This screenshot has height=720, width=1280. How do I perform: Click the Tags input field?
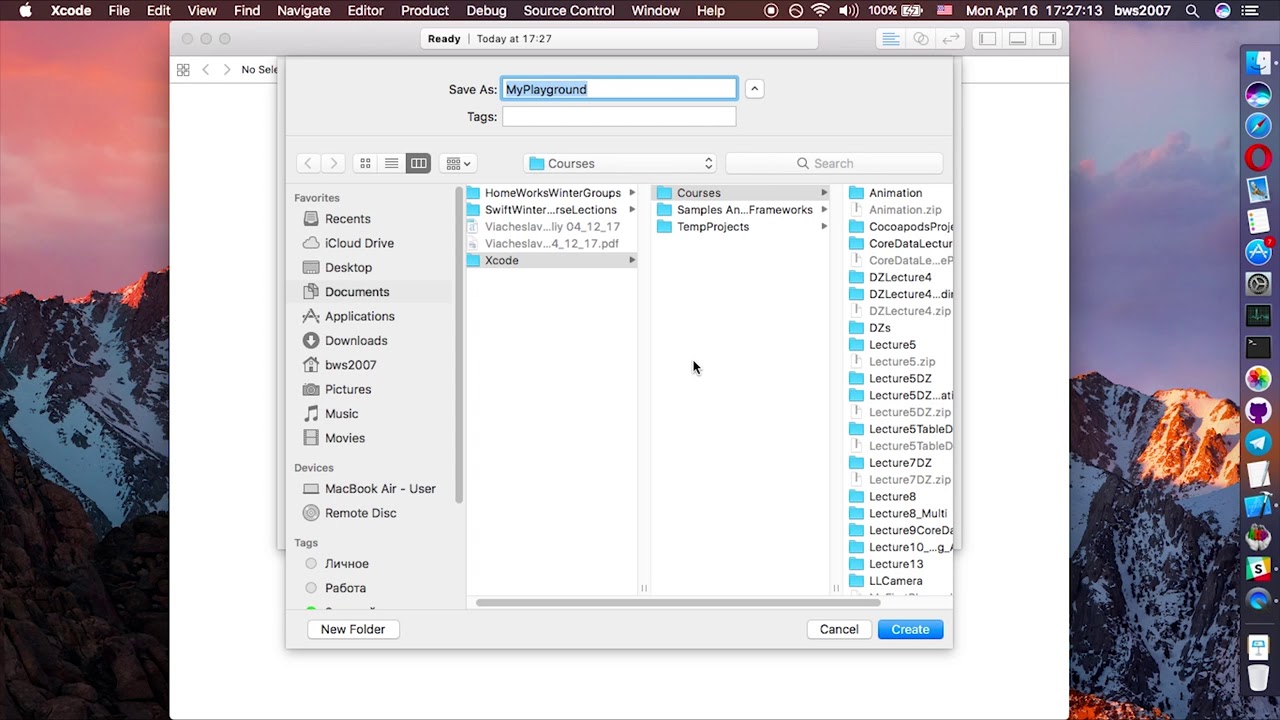[619, 116]
